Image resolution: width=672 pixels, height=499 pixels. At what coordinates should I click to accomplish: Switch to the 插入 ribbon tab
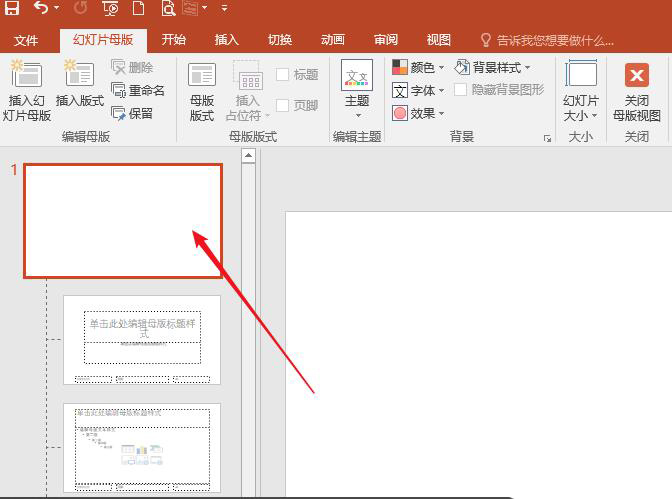point(227,40)
